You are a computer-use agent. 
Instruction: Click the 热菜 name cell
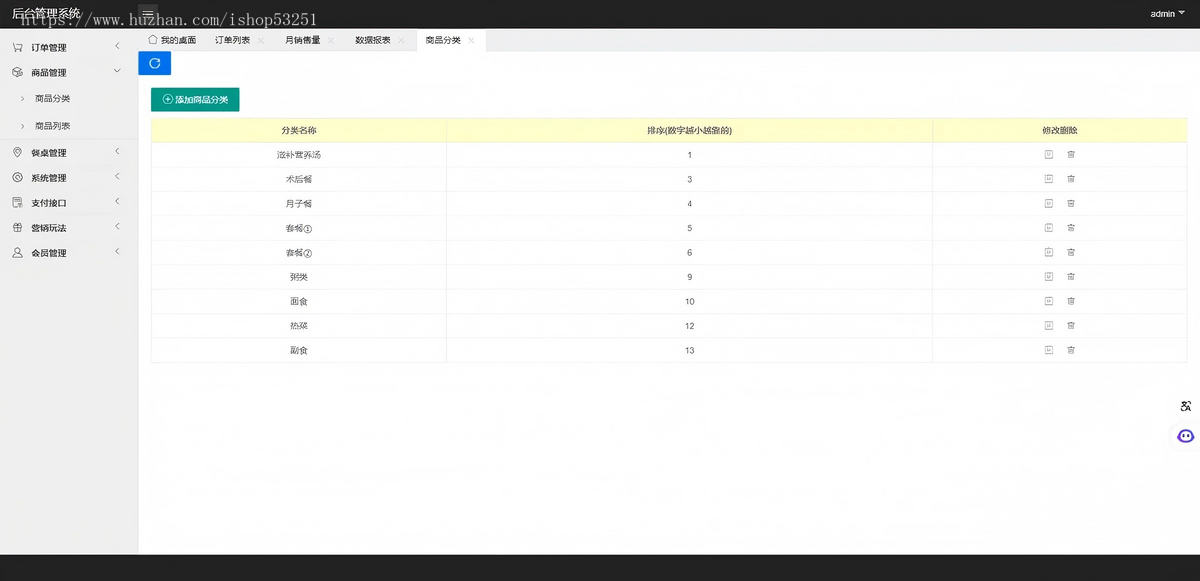(x=299, y=326)
